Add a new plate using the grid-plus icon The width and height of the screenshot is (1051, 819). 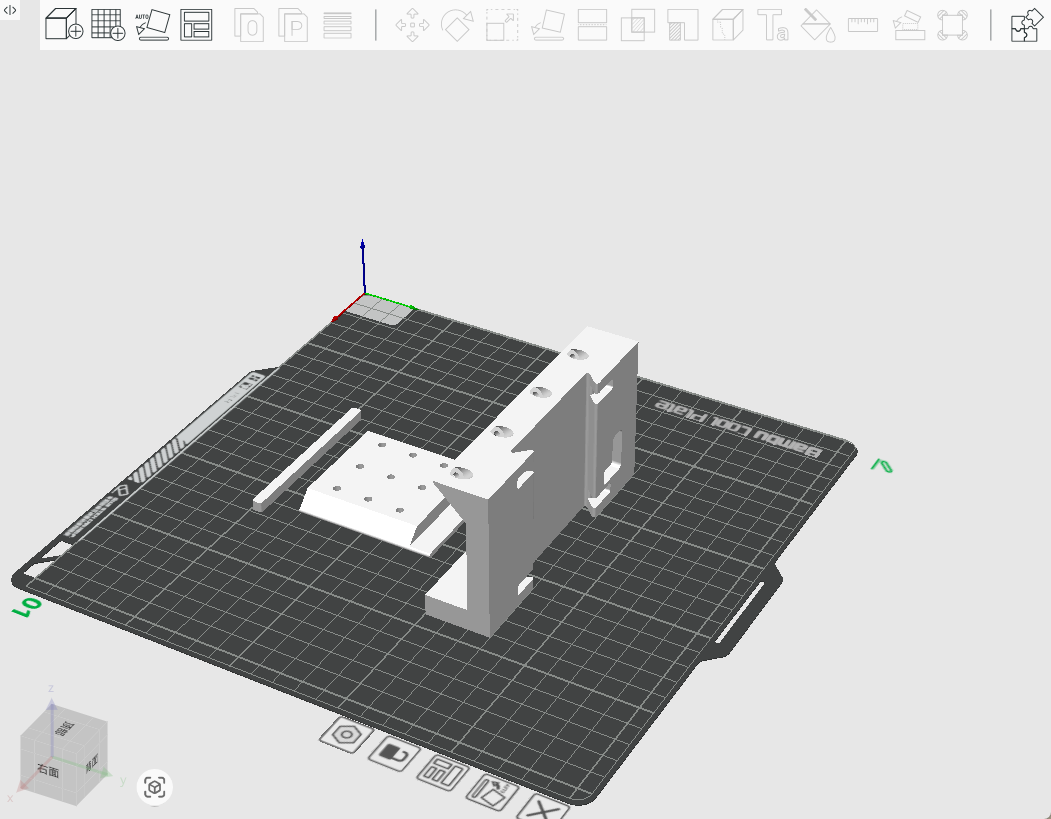click(x=108, y=25)
